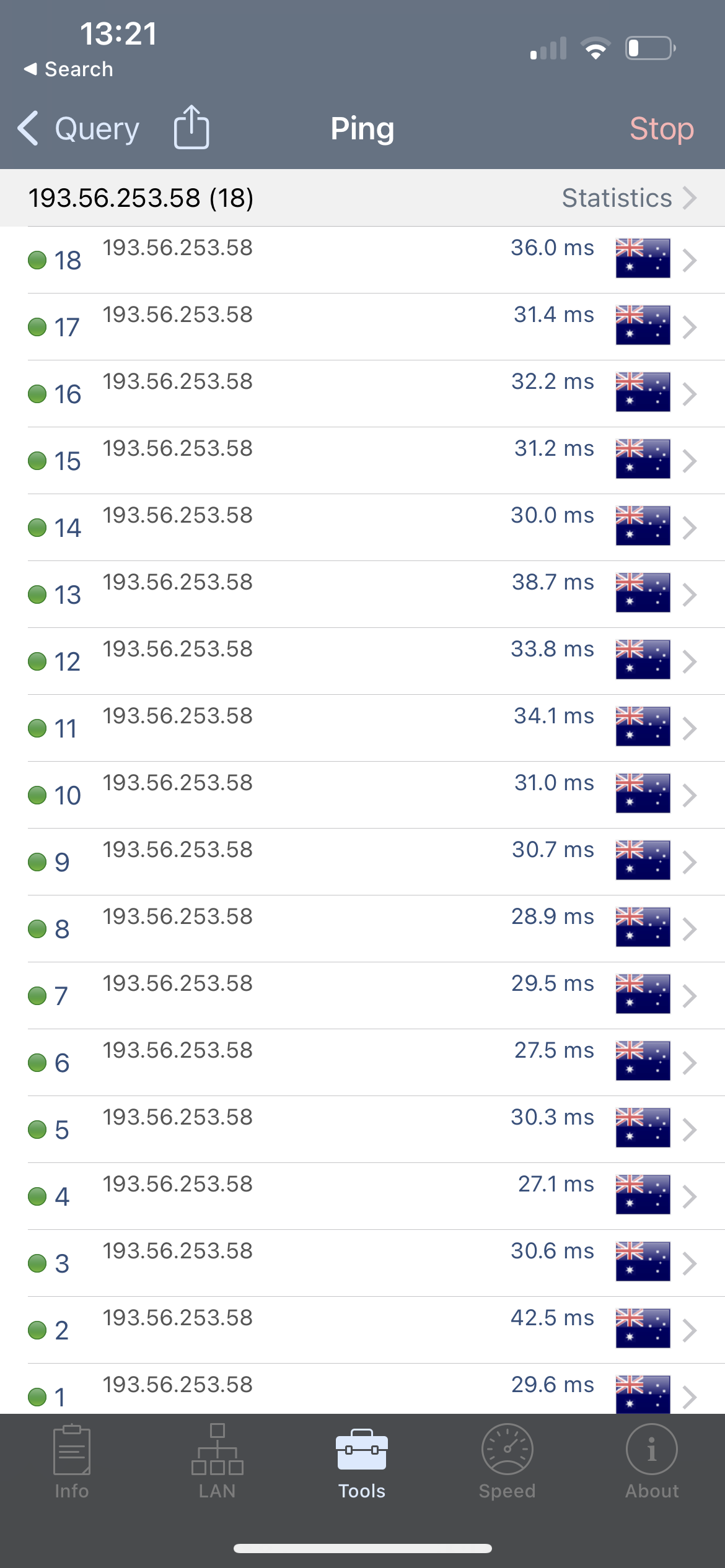725x1568 pixels.
Task: Tap the back chevron beside Query
Action: click(27, 128)
